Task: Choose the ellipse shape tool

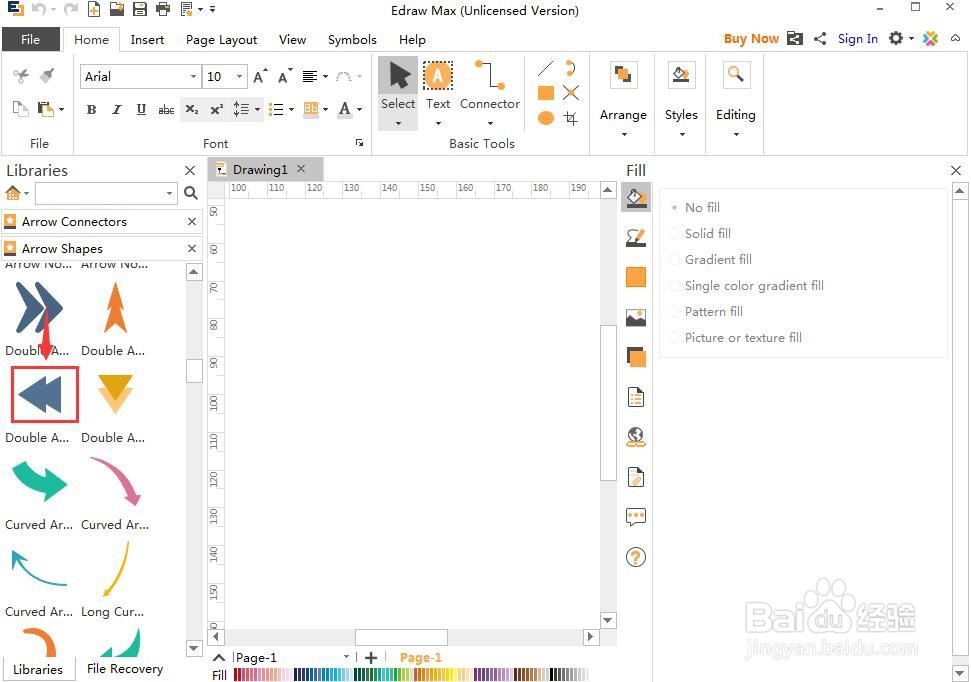Action: [546, 118]
